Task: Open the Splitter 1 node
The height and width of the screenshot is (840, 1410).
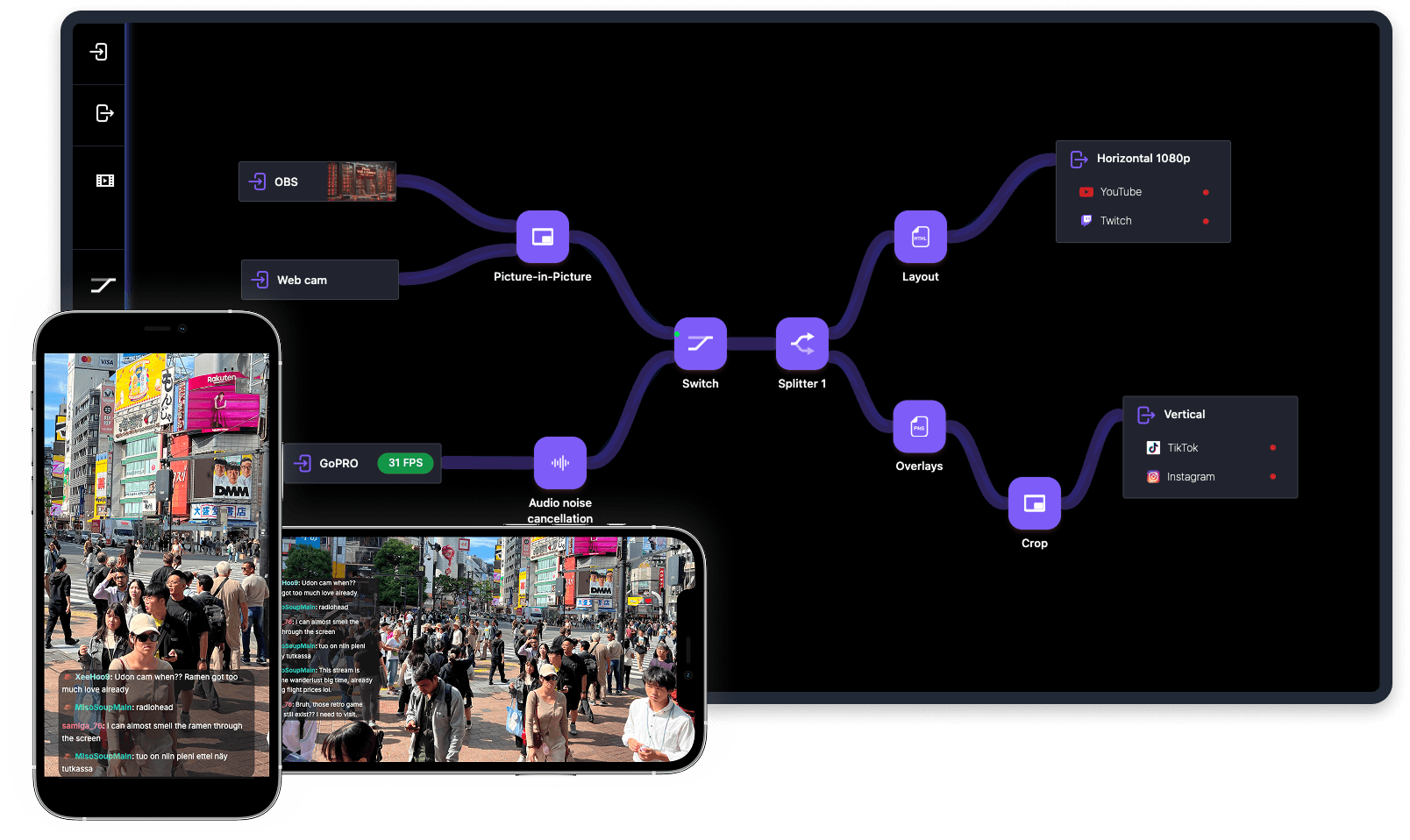Action: [x=801, y=343]
